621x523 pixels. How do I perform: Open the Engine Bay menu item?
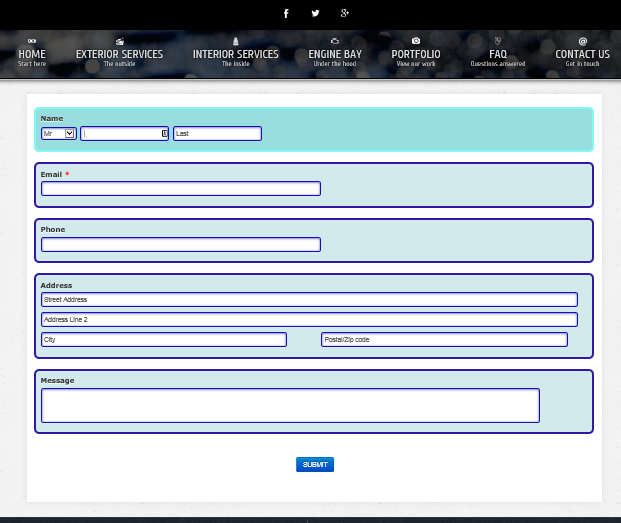pyautogui.click(x=335, y=55)
